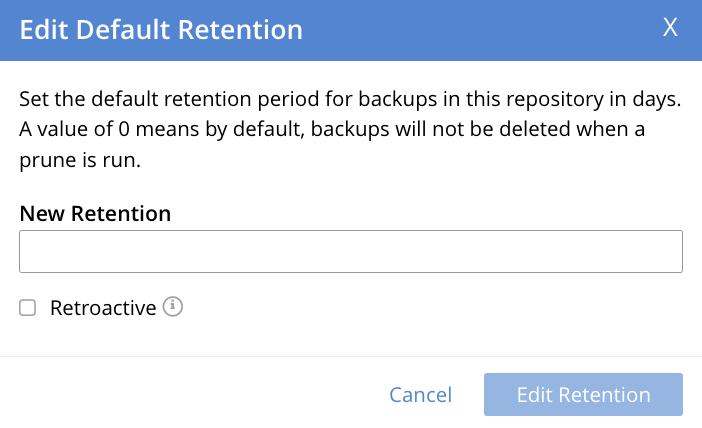The image size is (702, 428).
Task: Click the sentence about default retention period
Action: pyautogui.click(x=350, y=101)
